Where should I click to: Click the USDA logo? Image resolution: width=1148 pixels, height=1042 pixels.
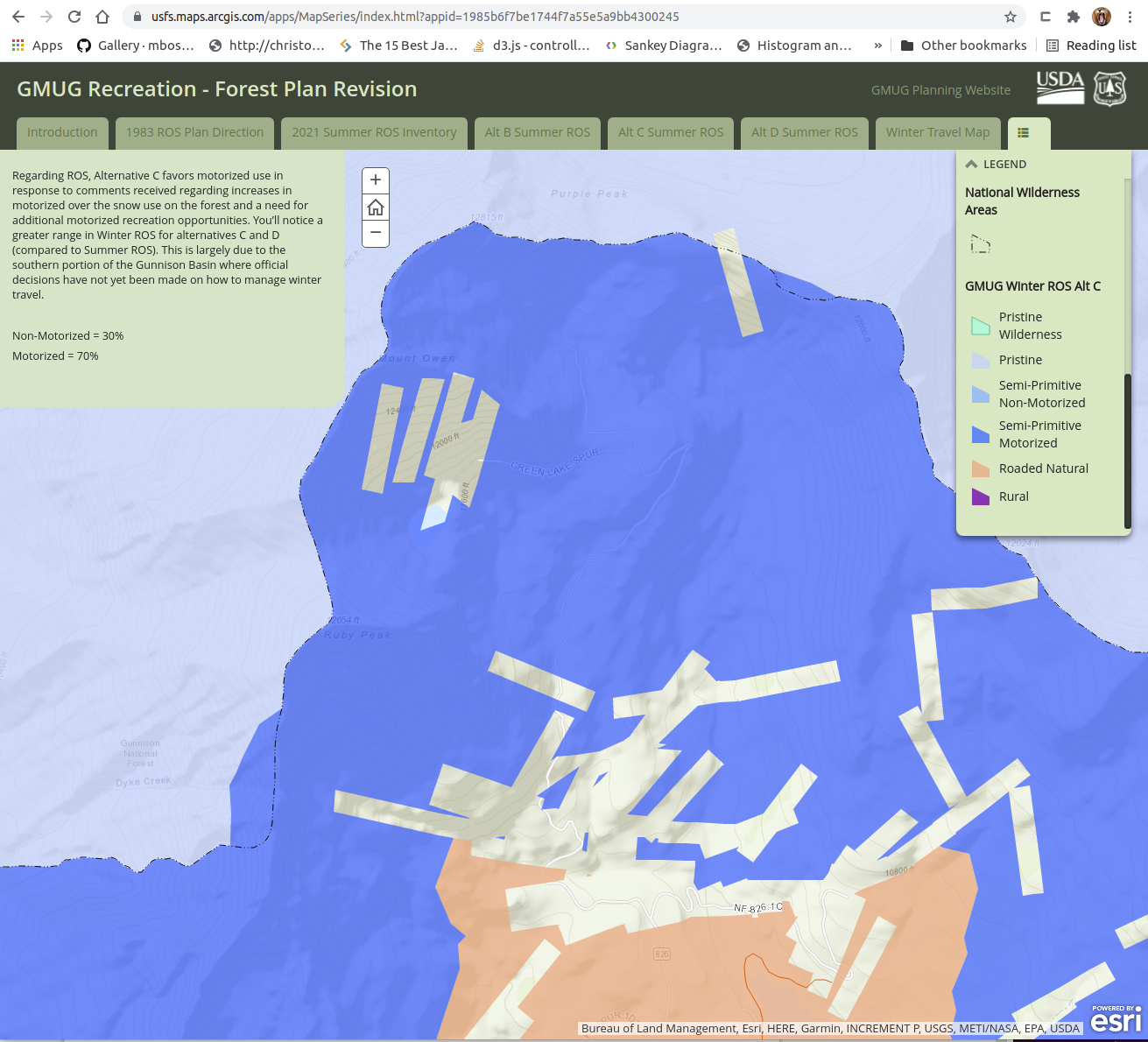tap(1060, 87)
